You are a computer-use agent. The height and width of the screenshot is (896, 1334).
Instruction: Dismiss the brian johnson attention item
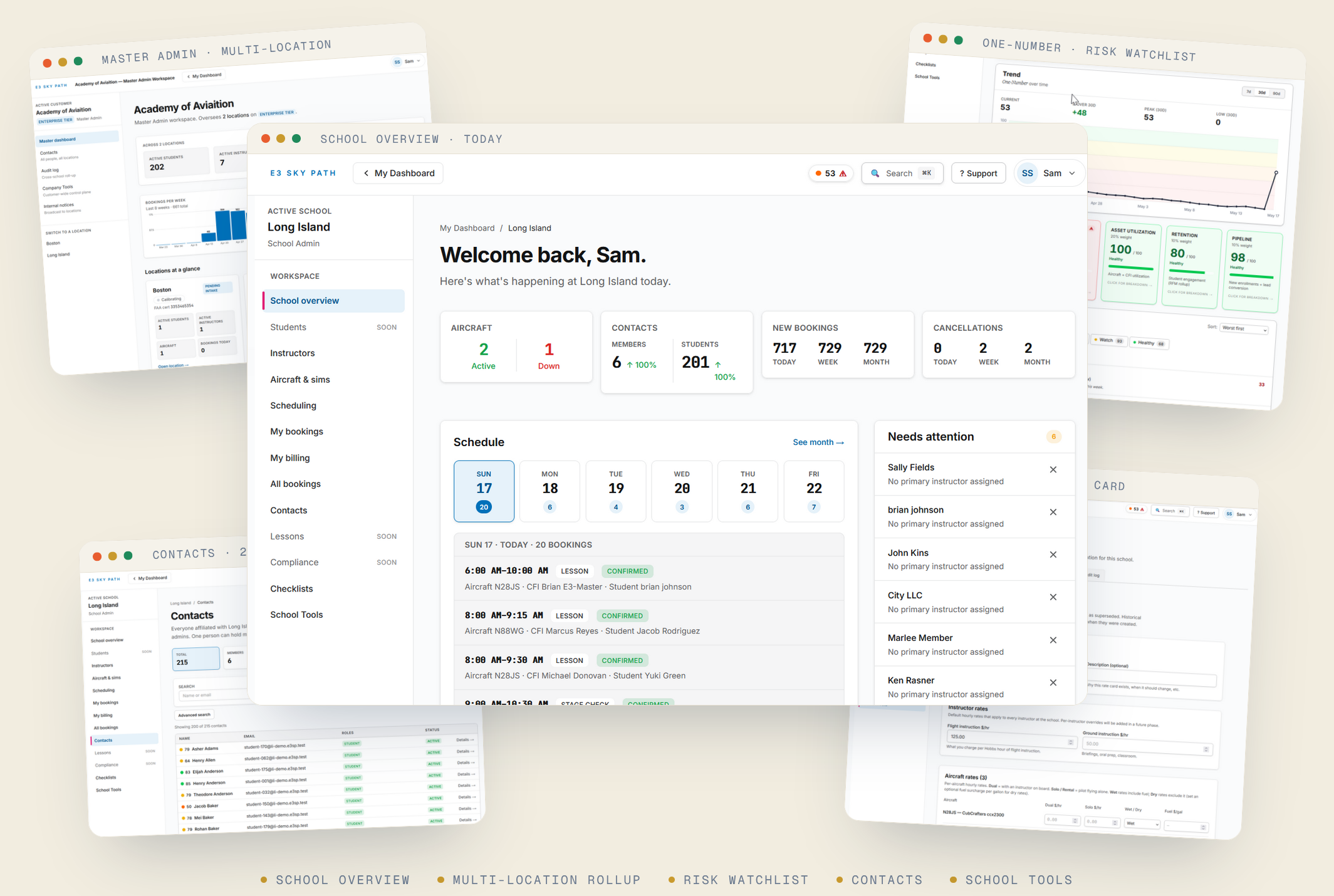point(1053,513)
